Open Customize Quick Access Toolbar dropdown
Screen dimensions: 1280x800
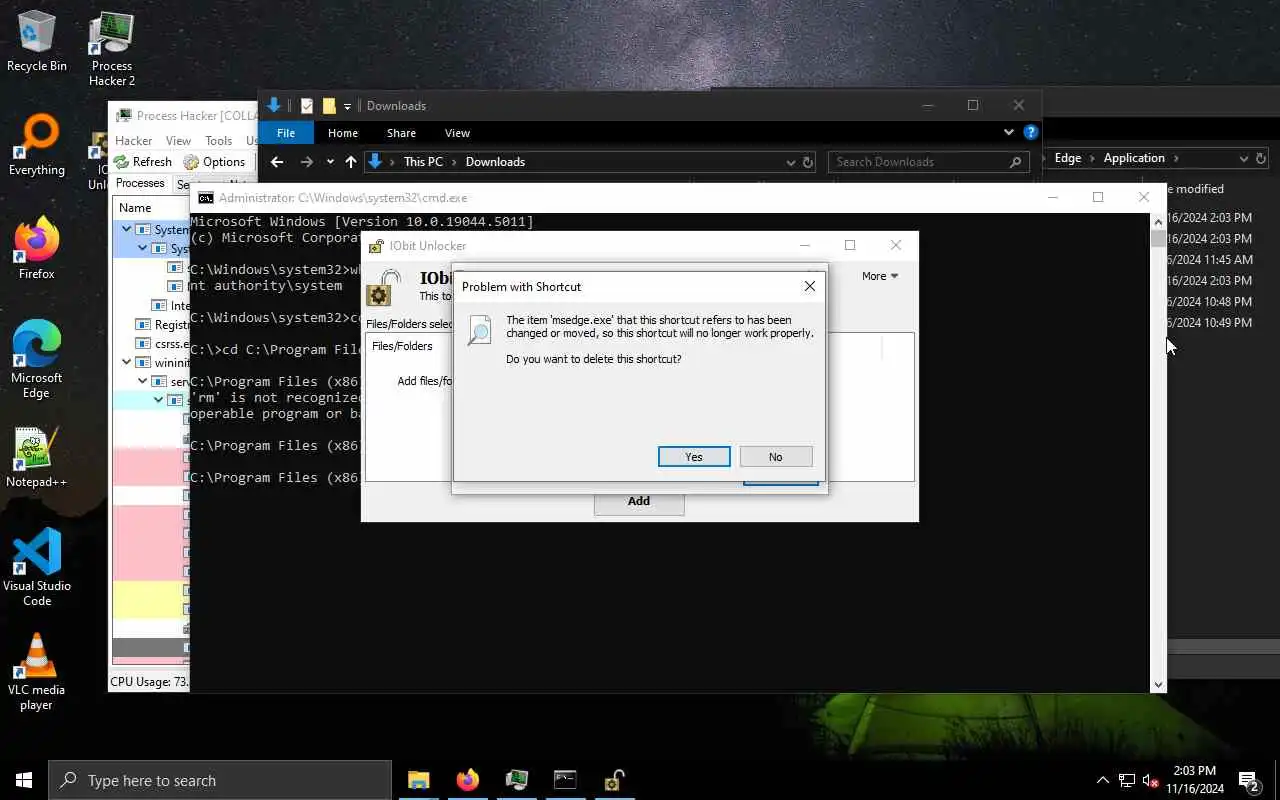click(348, 106)
